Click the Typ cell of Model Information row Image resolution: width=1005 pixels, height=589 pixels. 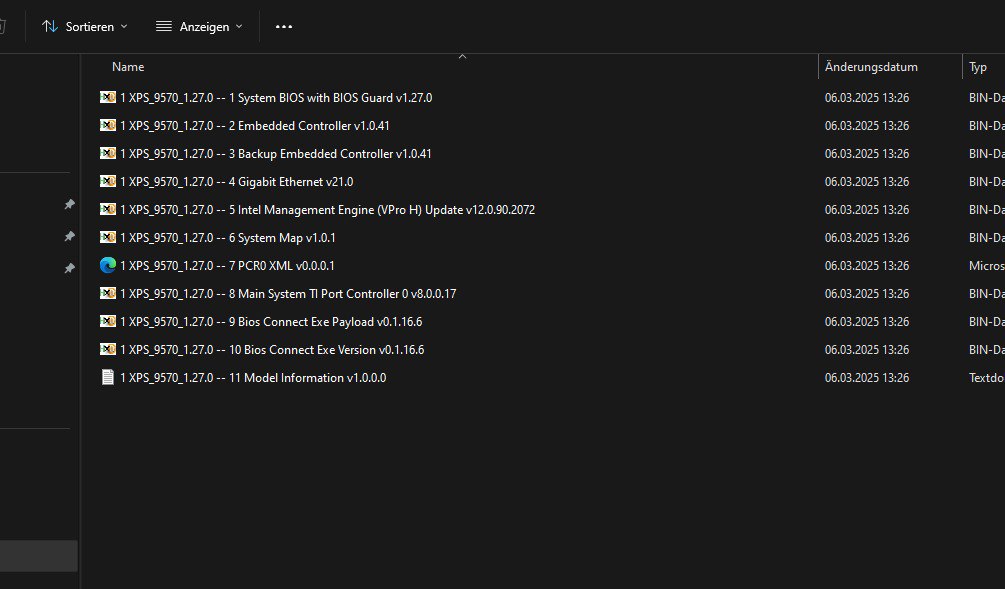(x=986, y=377)
